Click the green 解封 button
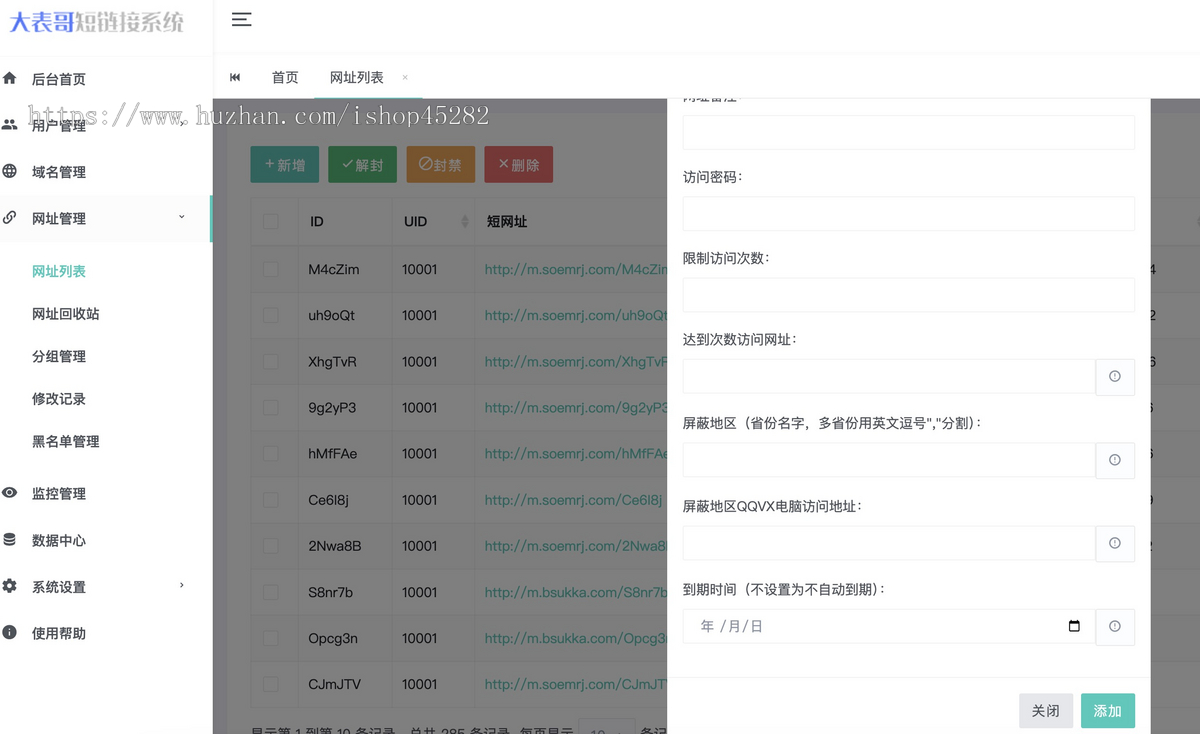The image size is (1200, 734). click(362, 165)
